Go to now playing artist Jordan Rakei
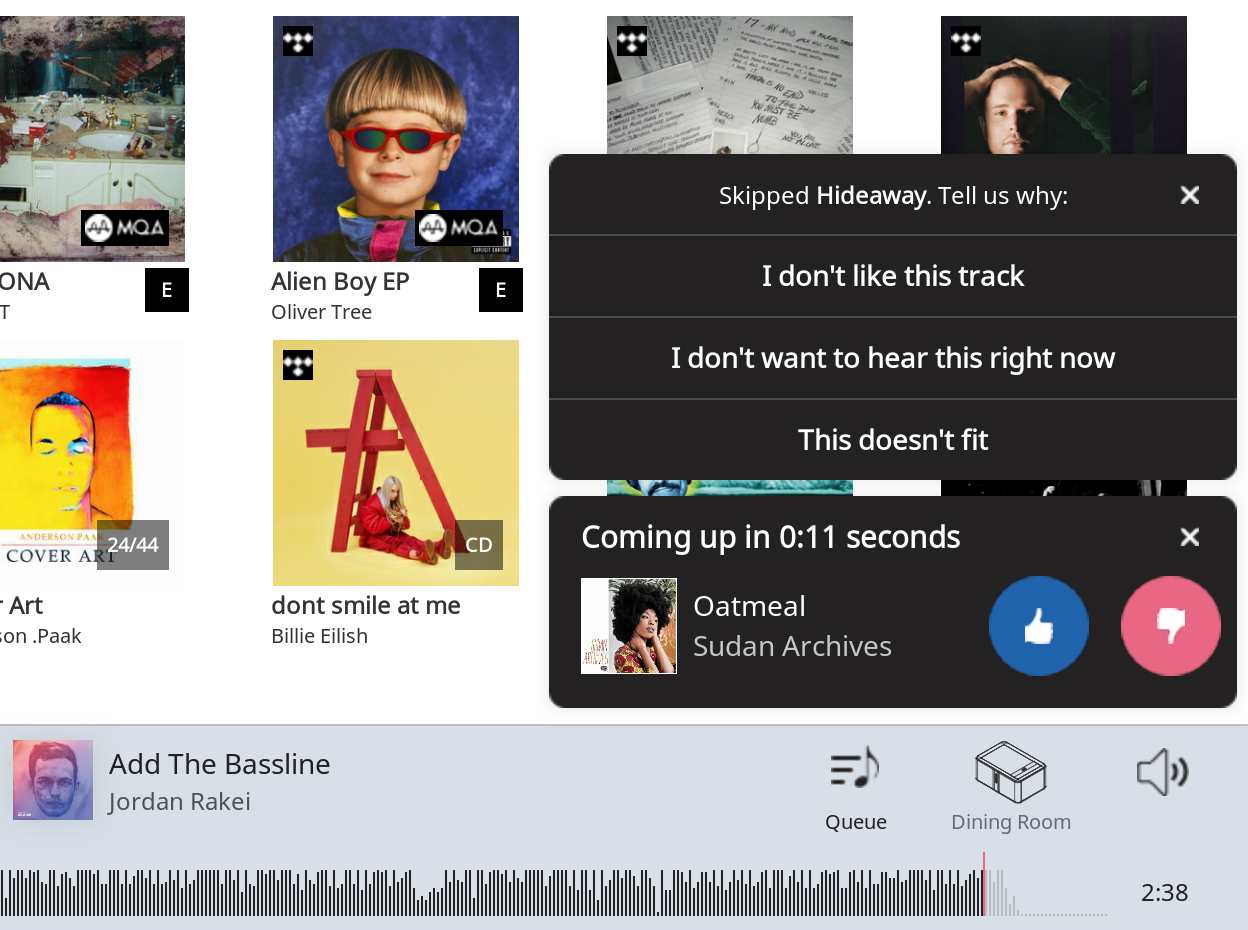This screenshot has height=930, width=1248. (x=179, y=802)
